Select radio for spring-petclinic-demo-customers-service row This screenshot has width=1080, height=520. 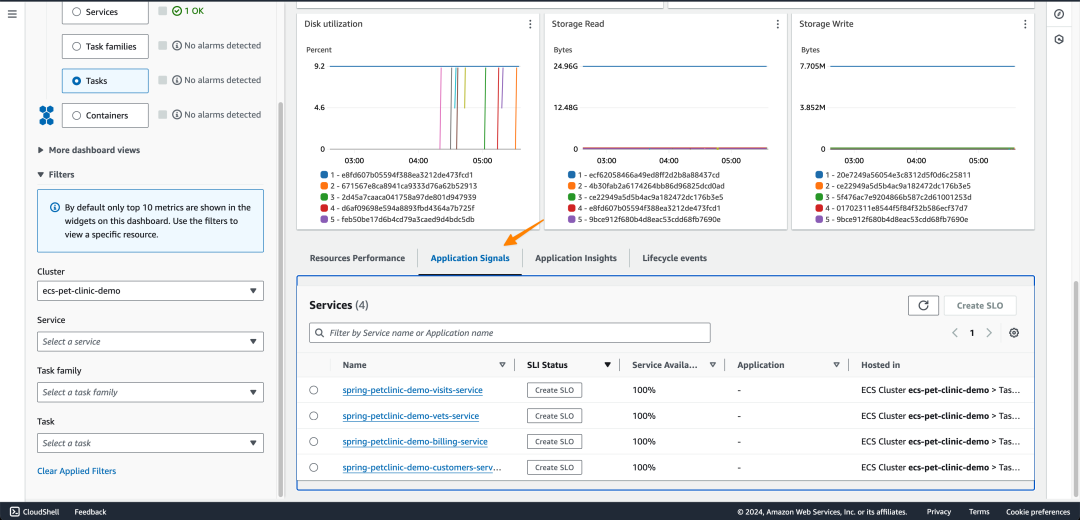click(x=313, y=467)
